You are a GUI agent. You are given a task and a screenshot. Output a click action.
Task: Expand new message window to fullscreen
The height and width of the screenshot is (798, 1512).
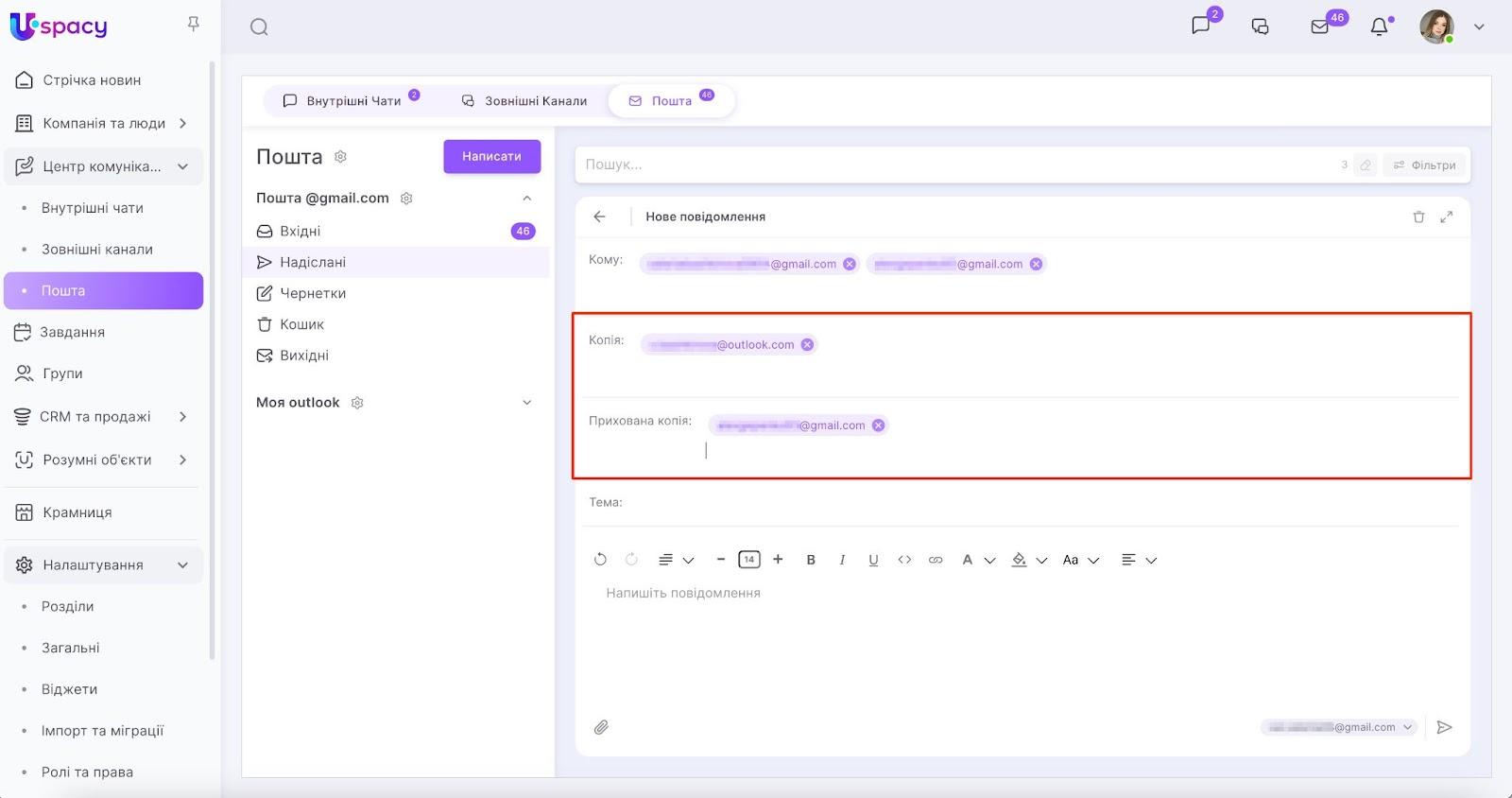pyautogui.click(x=1446, y=217)
